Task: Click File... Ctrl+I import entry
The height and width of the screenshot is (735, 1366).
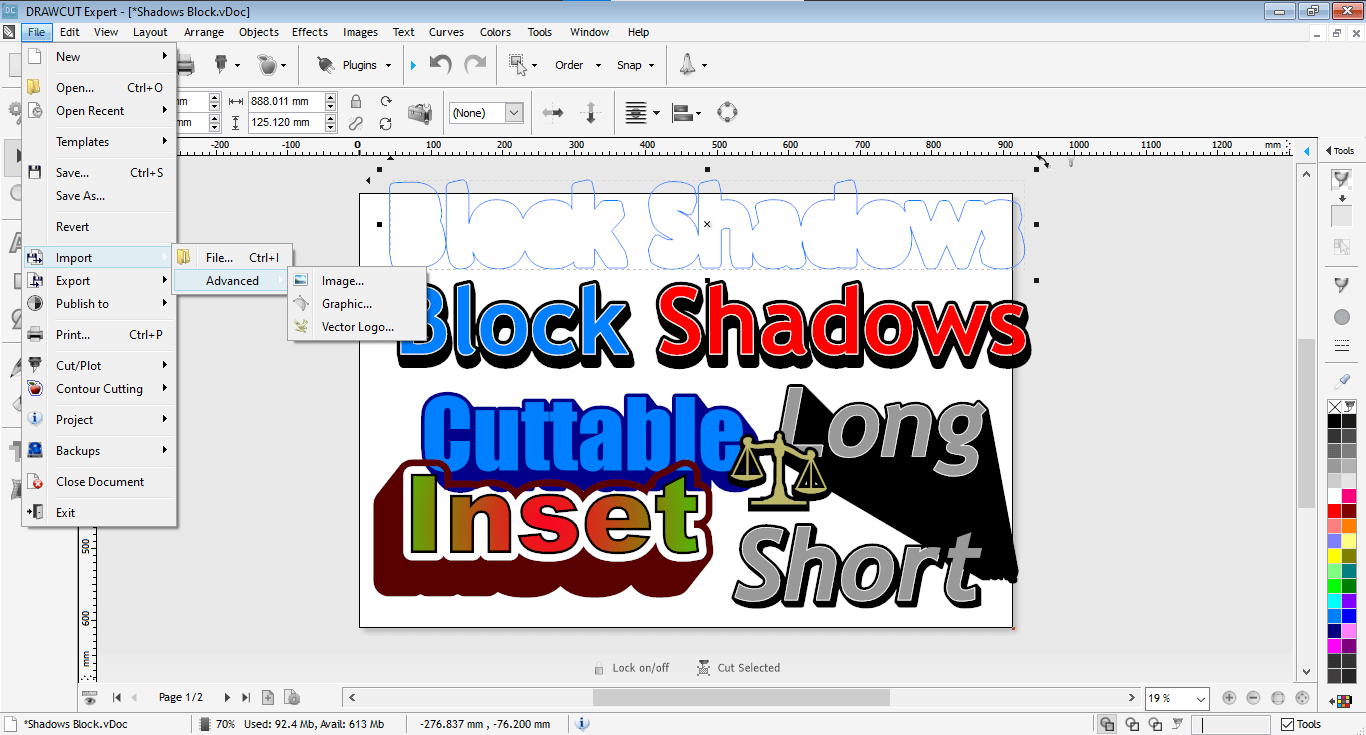Action: pyautogui.click(x=232, y=258)
